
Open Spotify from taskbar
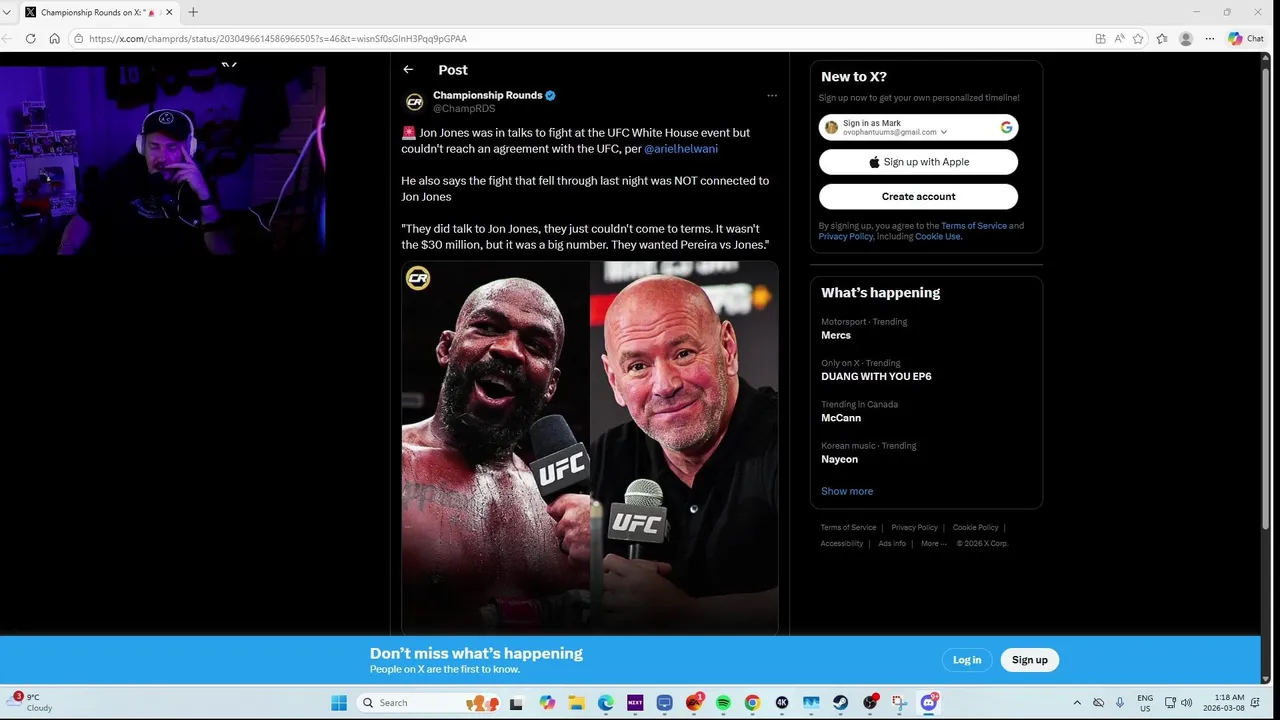723,703
